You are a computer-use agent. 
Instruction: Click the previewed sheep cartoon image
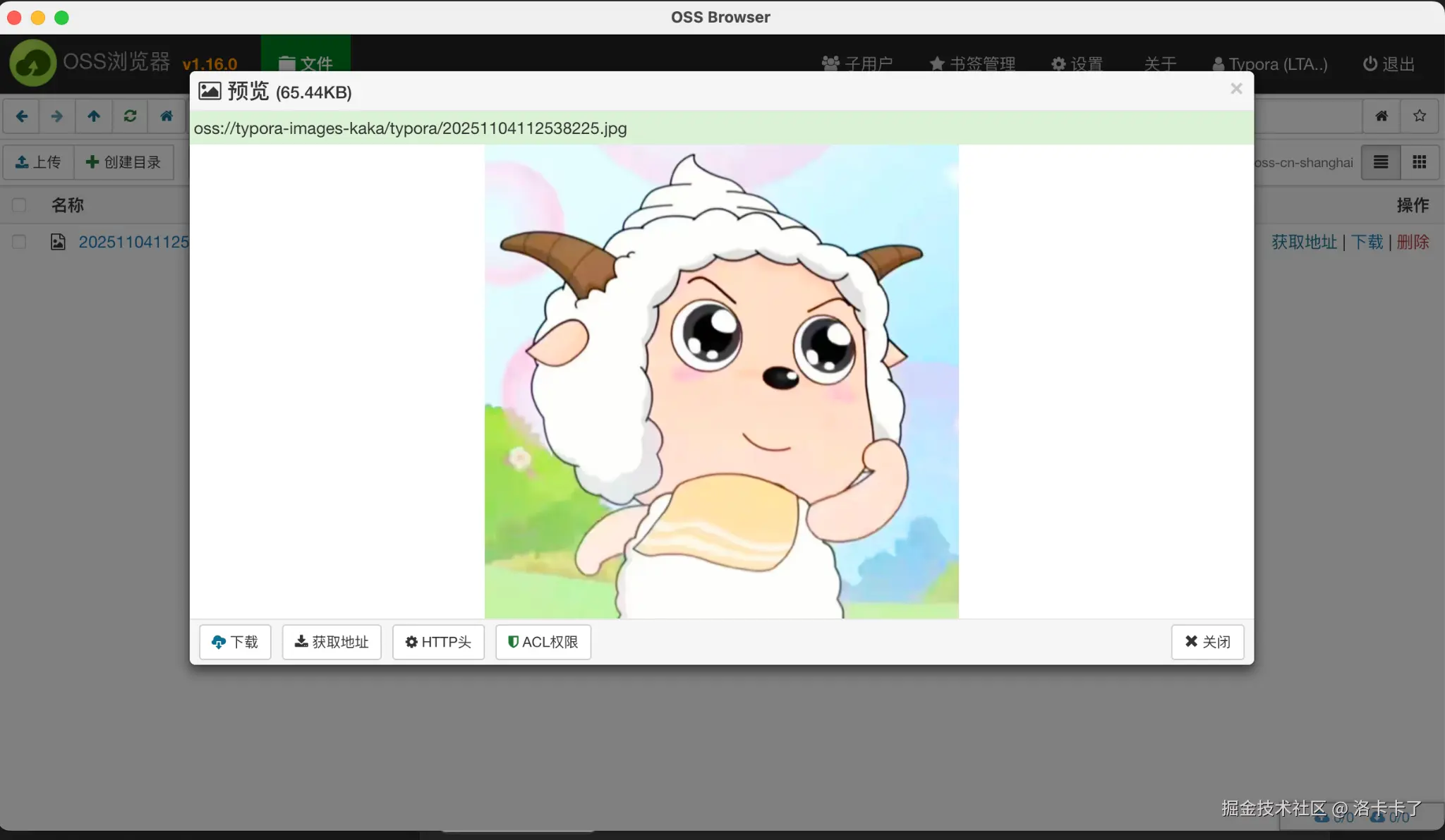(721, 382)
